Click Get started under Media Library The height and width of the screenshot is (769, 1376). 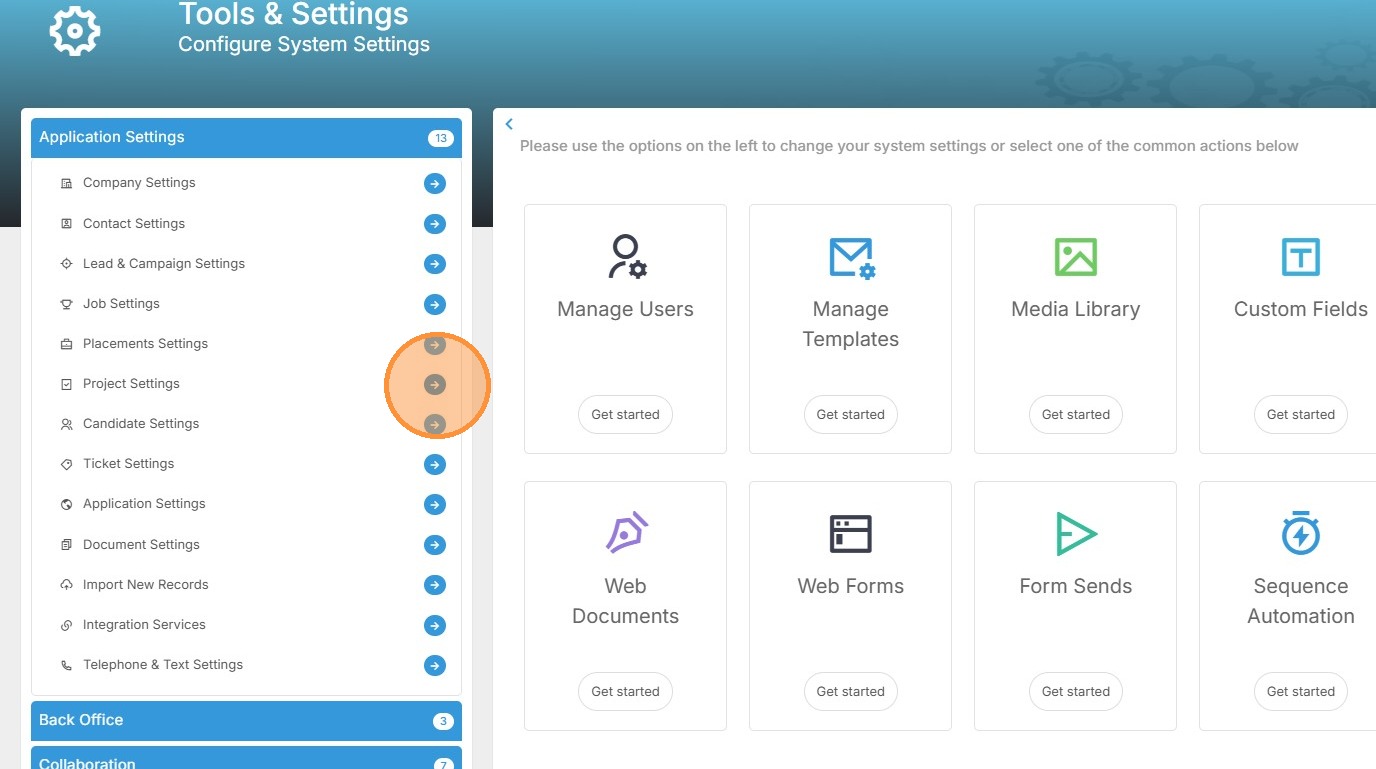tap(1076, 414)
